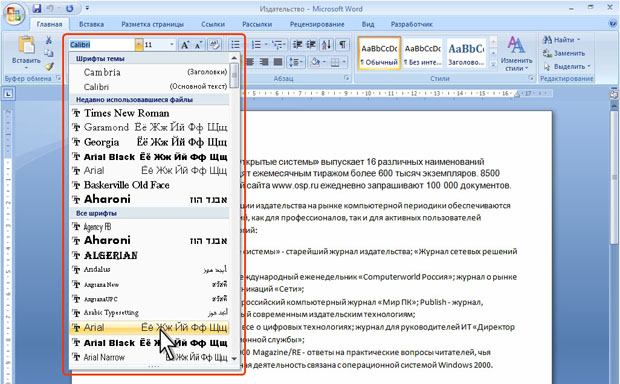Click the tab selector box left of ruler
The height and width of the screenshot is (384, 620).
pos(8,94)
